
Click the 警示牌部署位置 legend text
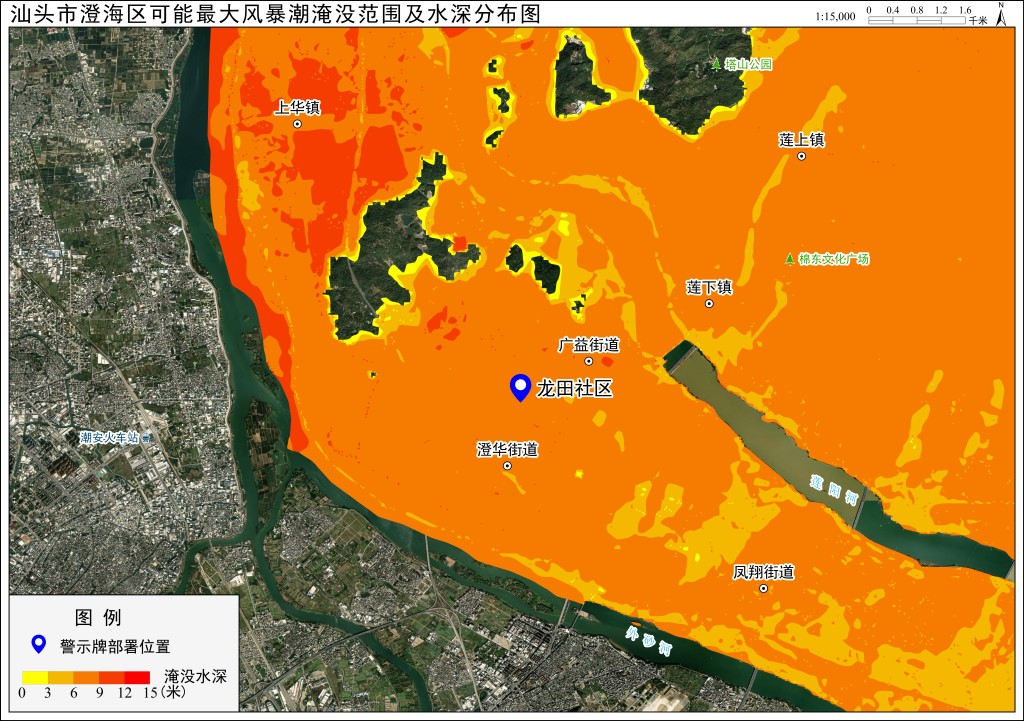click(x=115, y=647)
